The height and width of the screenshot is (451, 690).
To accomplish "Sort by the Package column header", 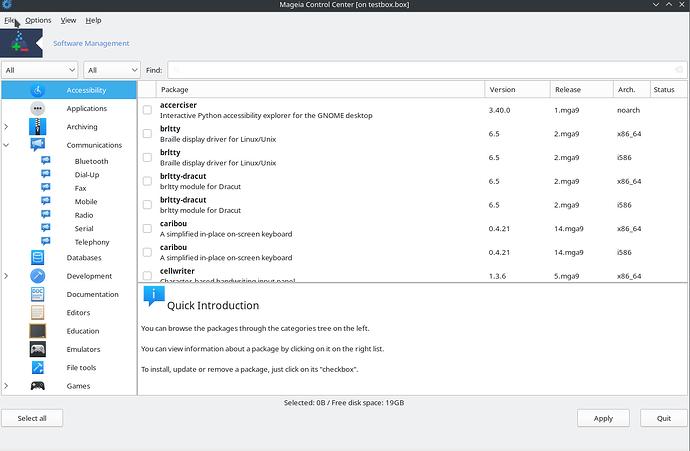I will click(320, 89).
